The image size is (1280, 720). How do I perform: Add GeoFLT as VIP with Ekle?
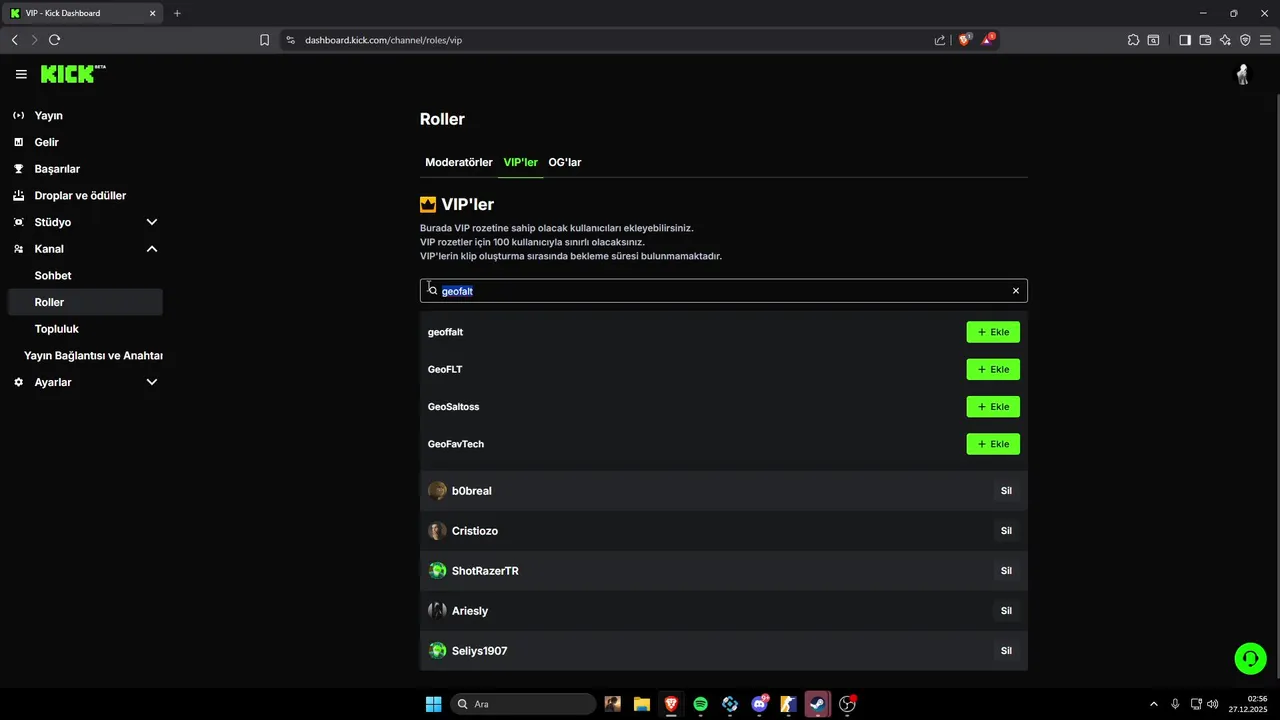pyautogui.click(x=993, y=369)
